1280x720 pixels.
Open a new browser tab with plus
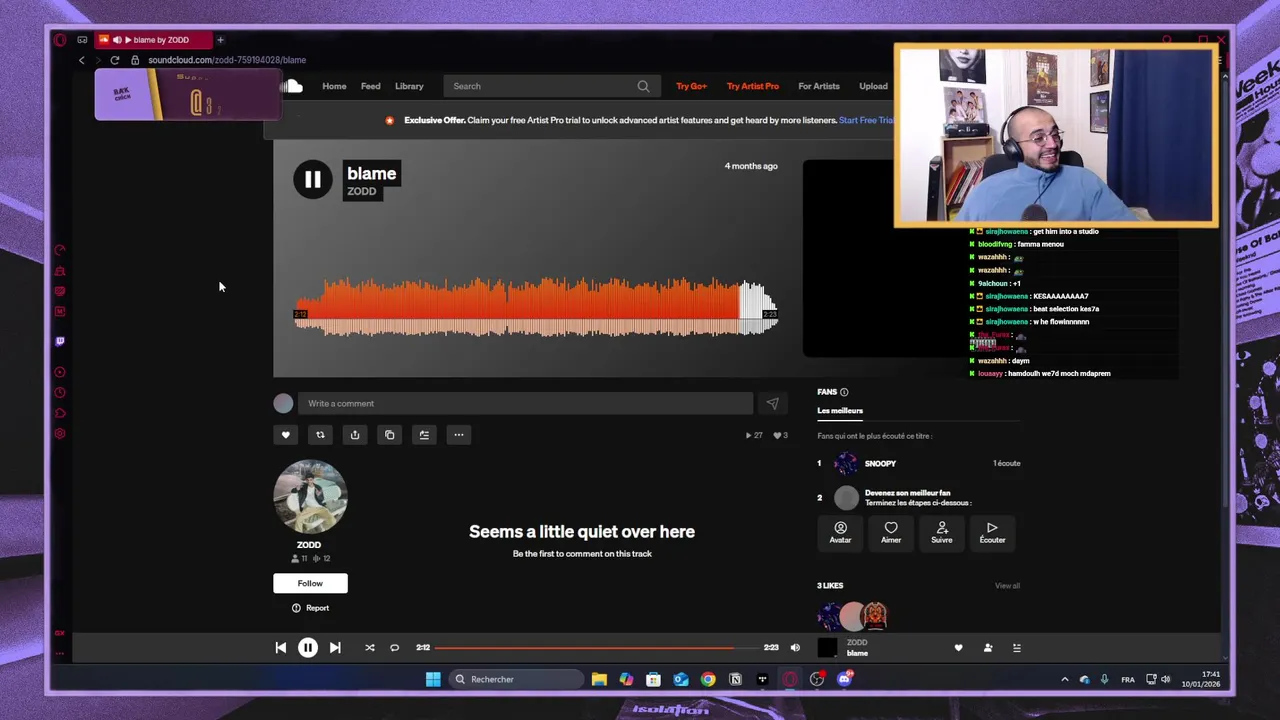[x=220, y=40]
